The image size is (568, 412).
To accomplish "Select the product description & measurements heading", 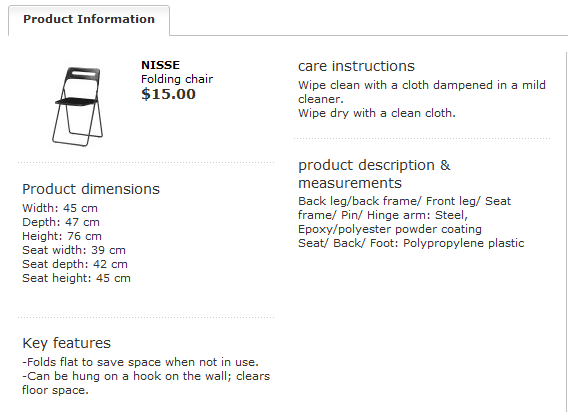I will coord(374,174).
